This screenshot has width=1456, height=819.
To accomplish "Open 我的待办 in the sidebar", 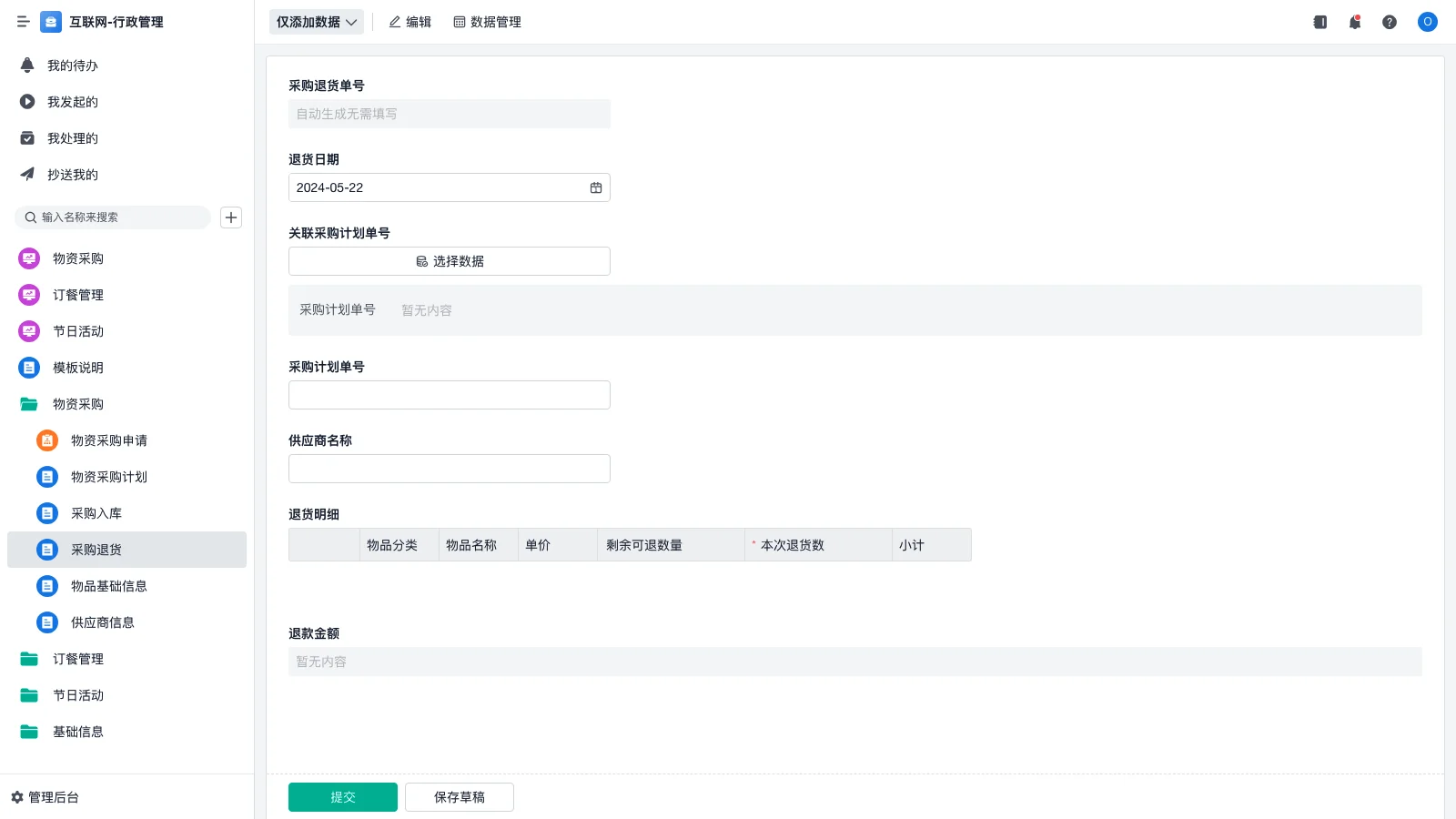I will pos(72,66).
